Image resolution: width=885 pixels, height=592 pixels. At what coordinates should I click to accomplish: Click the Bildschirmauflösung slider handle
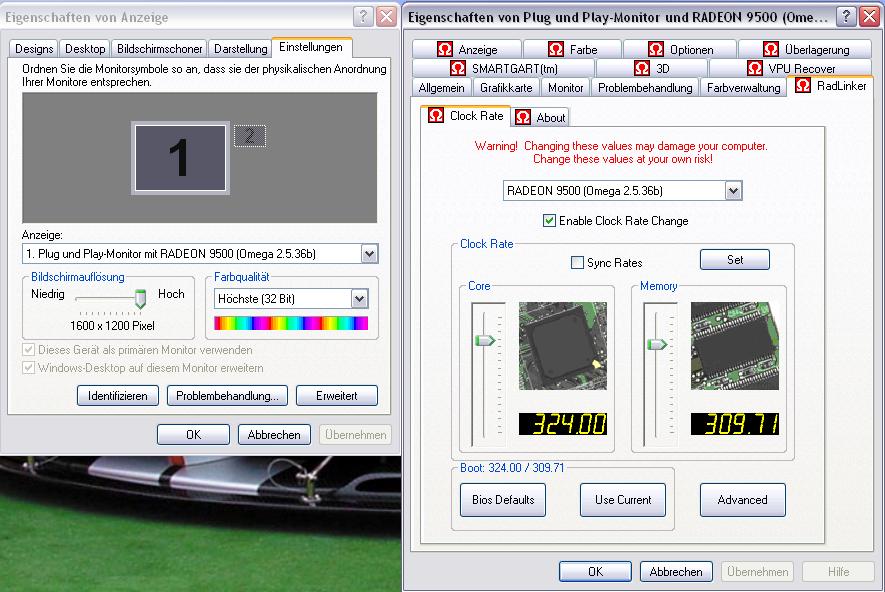tap(141, 299)
